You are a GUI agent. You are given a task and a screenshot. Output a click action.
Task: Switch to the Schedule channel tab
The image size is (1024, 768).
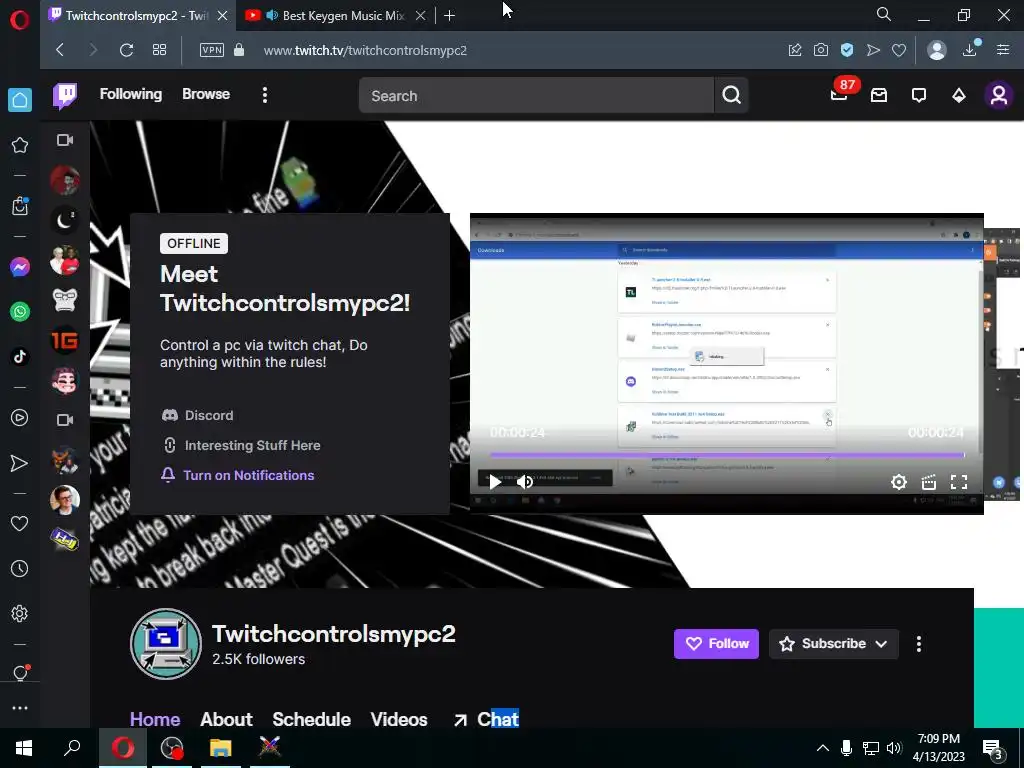point(312,719)
